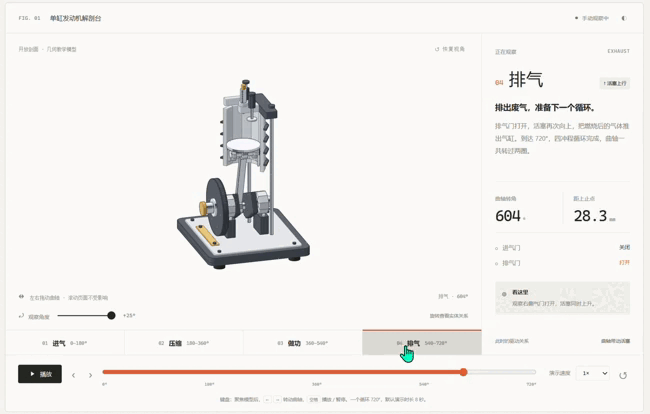Click the 曲轴带动活塞 text at panel bottom
The width and height of the screenshot is (650, 414).
point(616,341)
